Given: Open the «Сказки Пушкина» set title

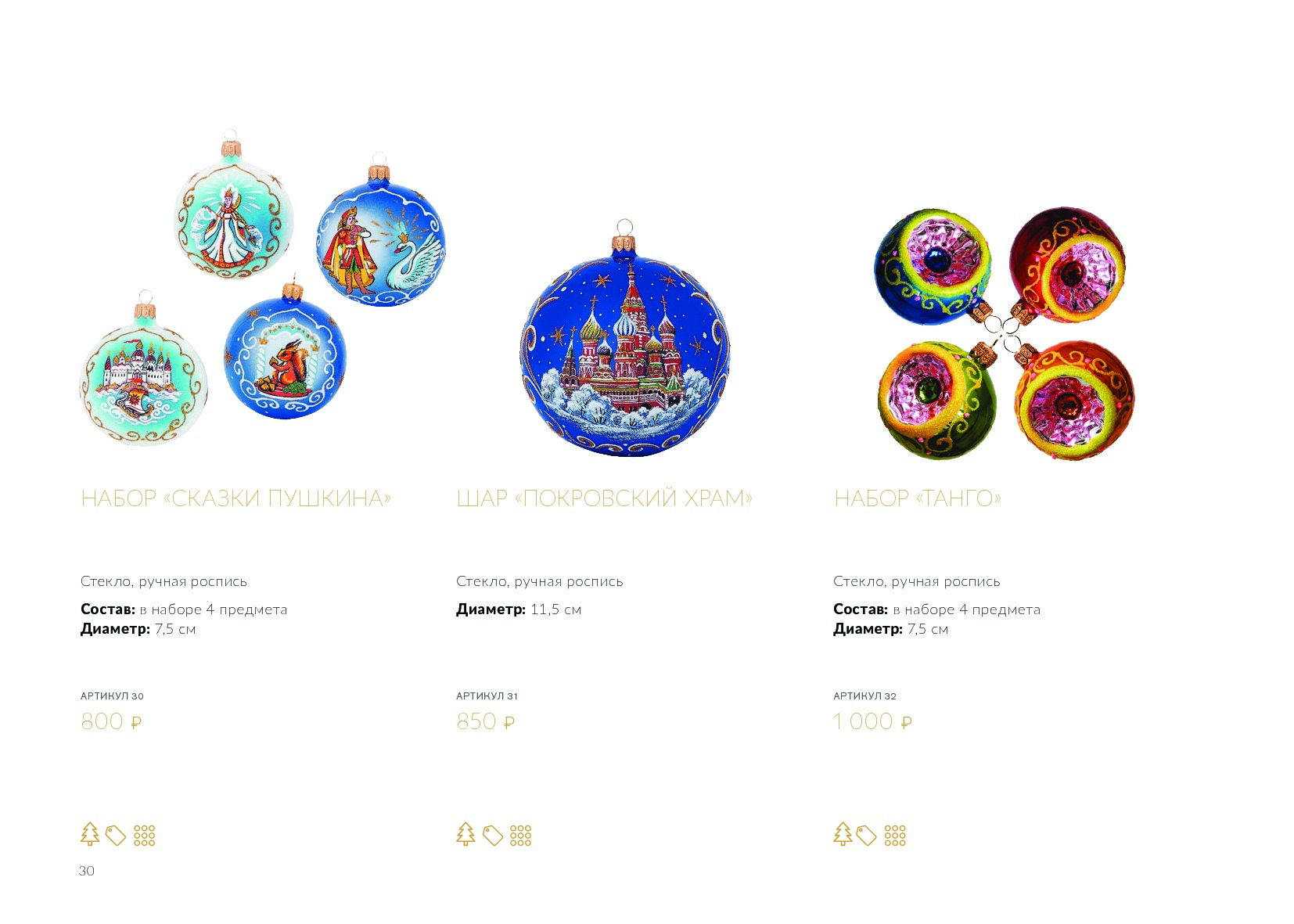Looking at the screenshot, I should point(235,498).
